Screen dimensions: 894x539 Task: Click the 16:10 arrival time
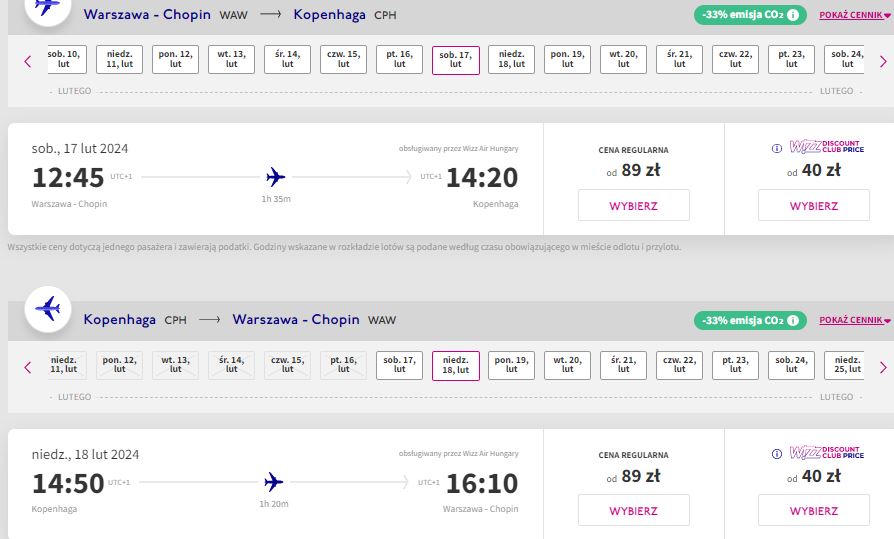tap(482, 483)
